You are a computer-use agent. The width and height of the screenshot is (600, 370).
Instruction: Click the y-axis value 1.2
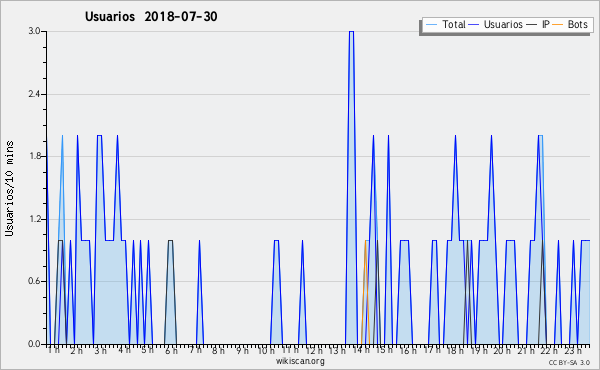(x=34, y=219)
